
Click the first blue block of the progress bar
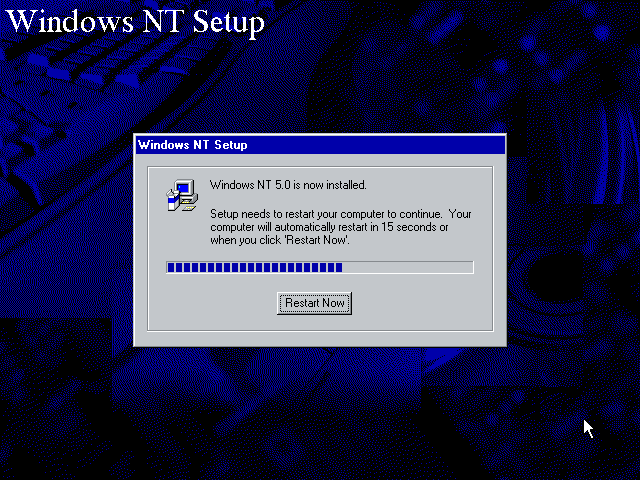171,267
